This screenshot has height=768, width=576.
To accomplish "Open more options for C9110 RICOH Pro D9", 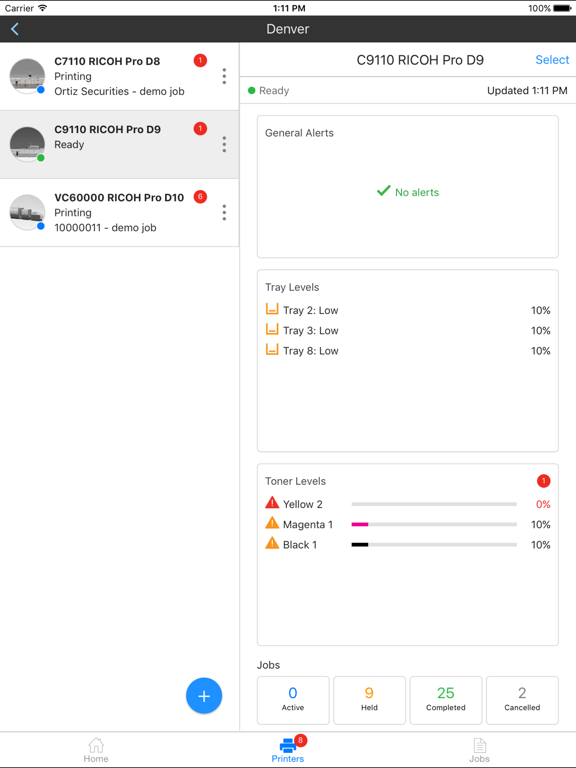I will tap(224, 144).
